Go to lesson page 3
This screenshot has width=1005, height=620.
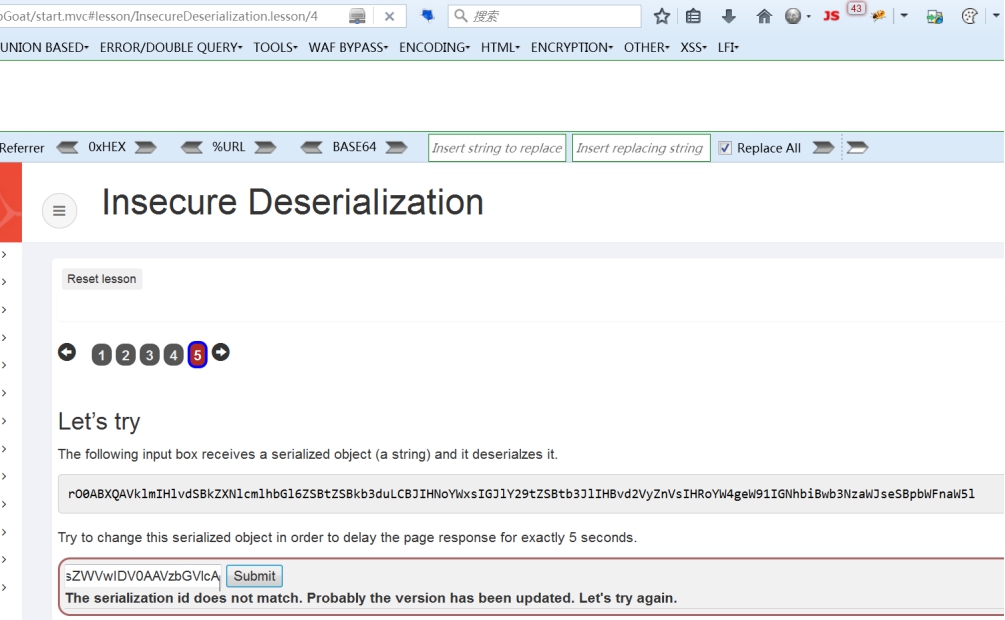tap(149, 355)
